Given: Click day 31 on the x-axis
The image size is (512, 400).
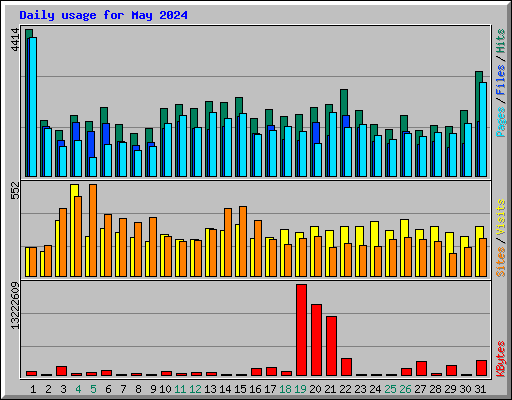Looking at the screenshot, I should click(x=480, y=389).
